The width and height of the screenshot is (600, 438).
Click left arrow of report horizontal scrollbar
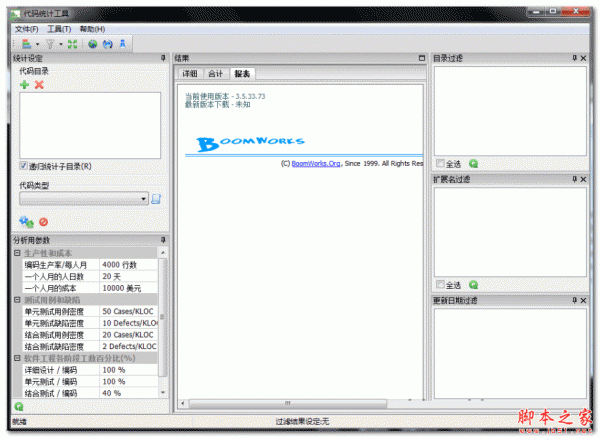[183, 403]
